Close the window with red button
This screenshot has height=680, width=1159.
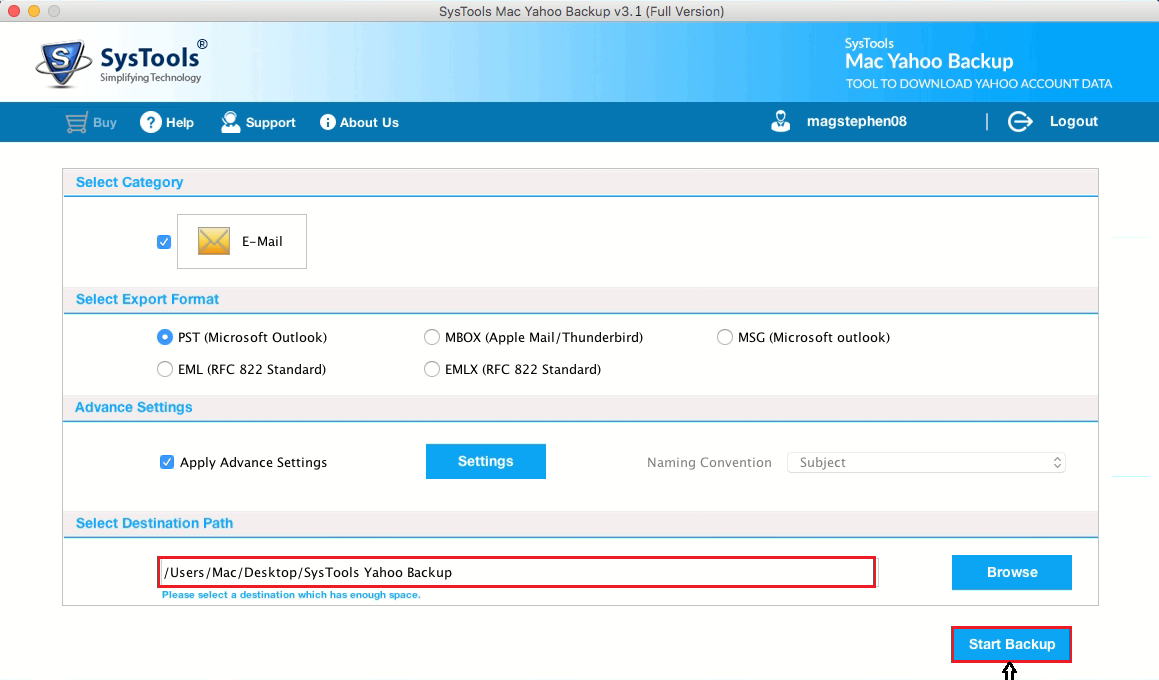pos(13,11)
